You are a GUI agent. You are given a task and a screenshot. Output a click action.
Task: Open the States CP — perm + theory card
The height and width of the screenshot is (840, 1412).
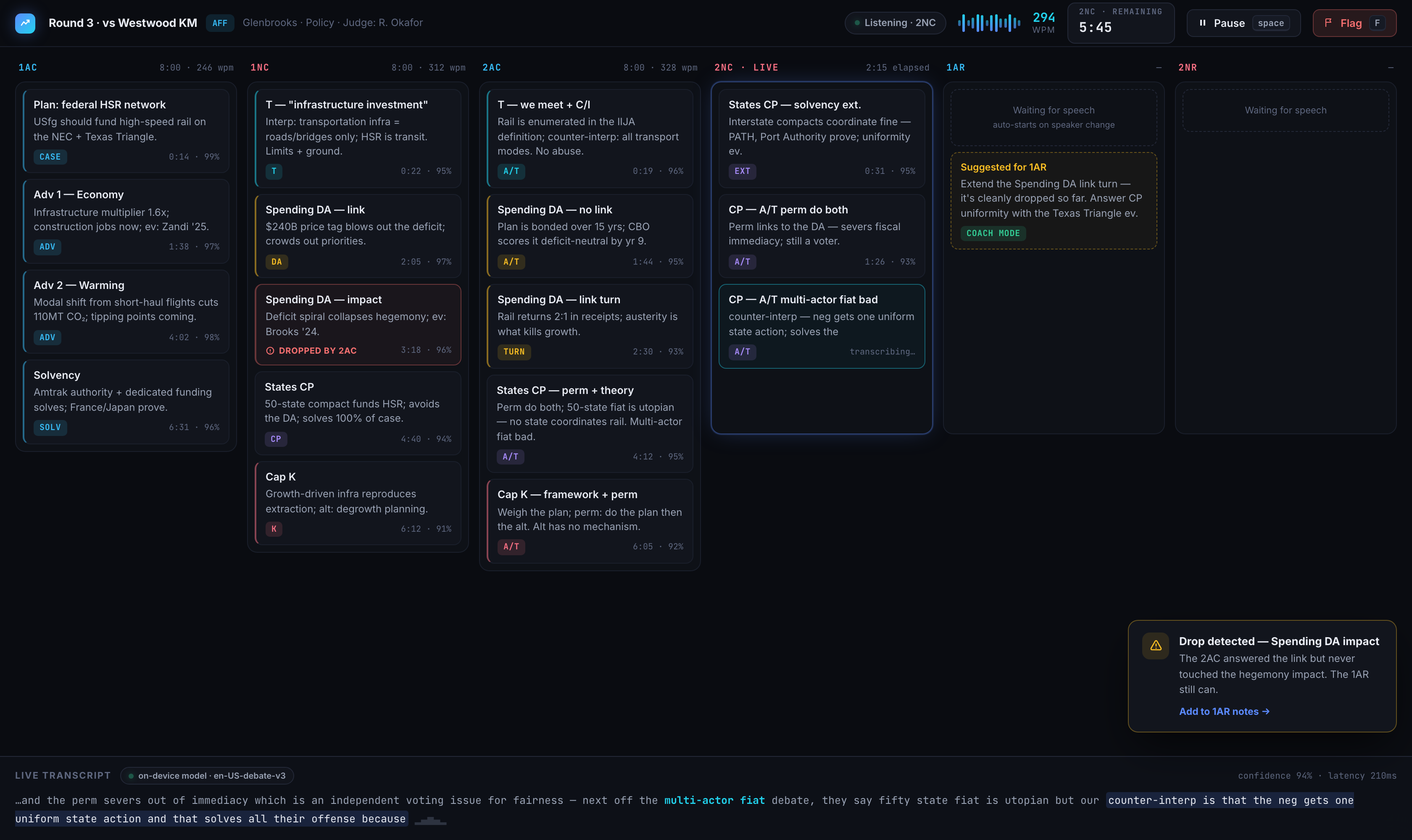point(590,423)
